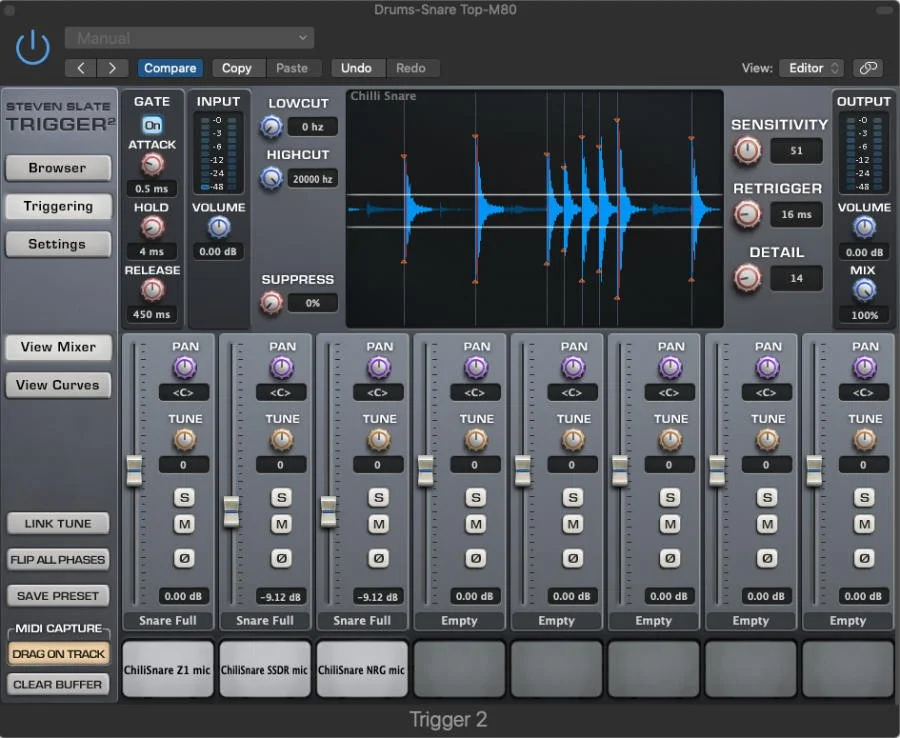Solo the first Snare Full channel

[184, 497]
